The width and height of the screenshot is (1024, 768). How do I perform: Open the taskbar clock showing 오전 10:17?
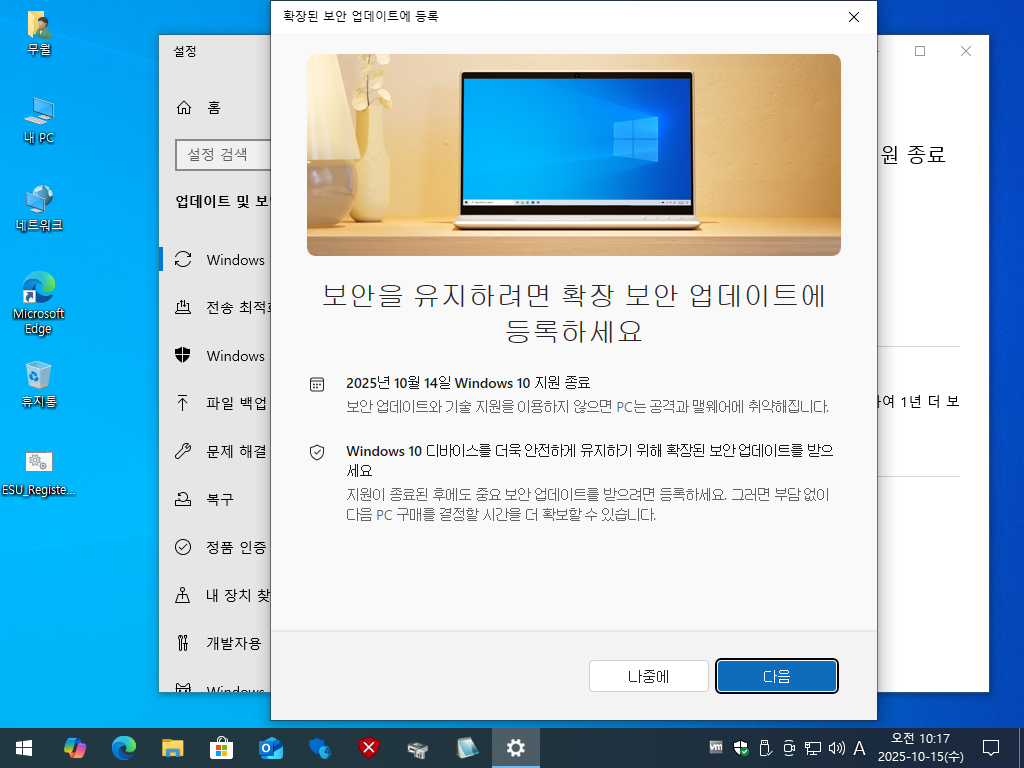pyautogui.click(x=920, y=748)
